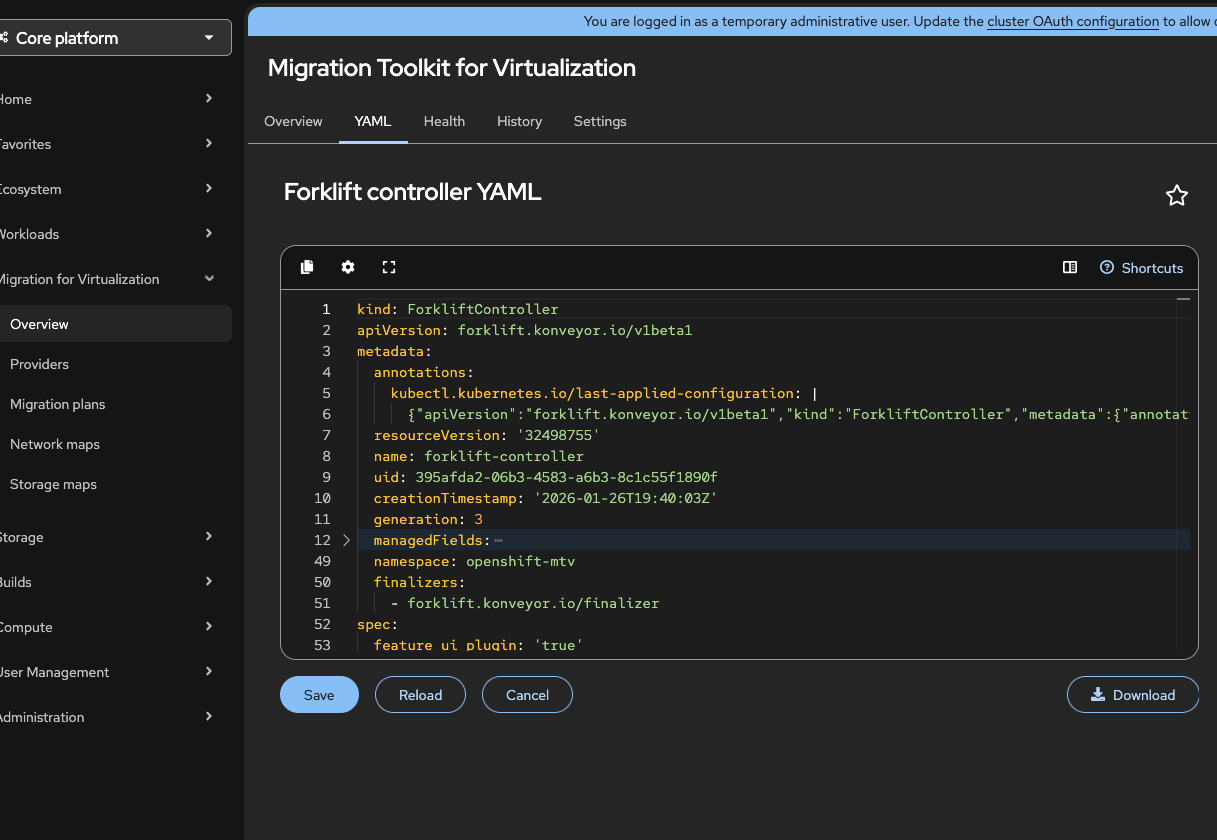Open the Shortcuts help link
The width and height of the screenshot is (1217, 840).
click(1141, 268)
